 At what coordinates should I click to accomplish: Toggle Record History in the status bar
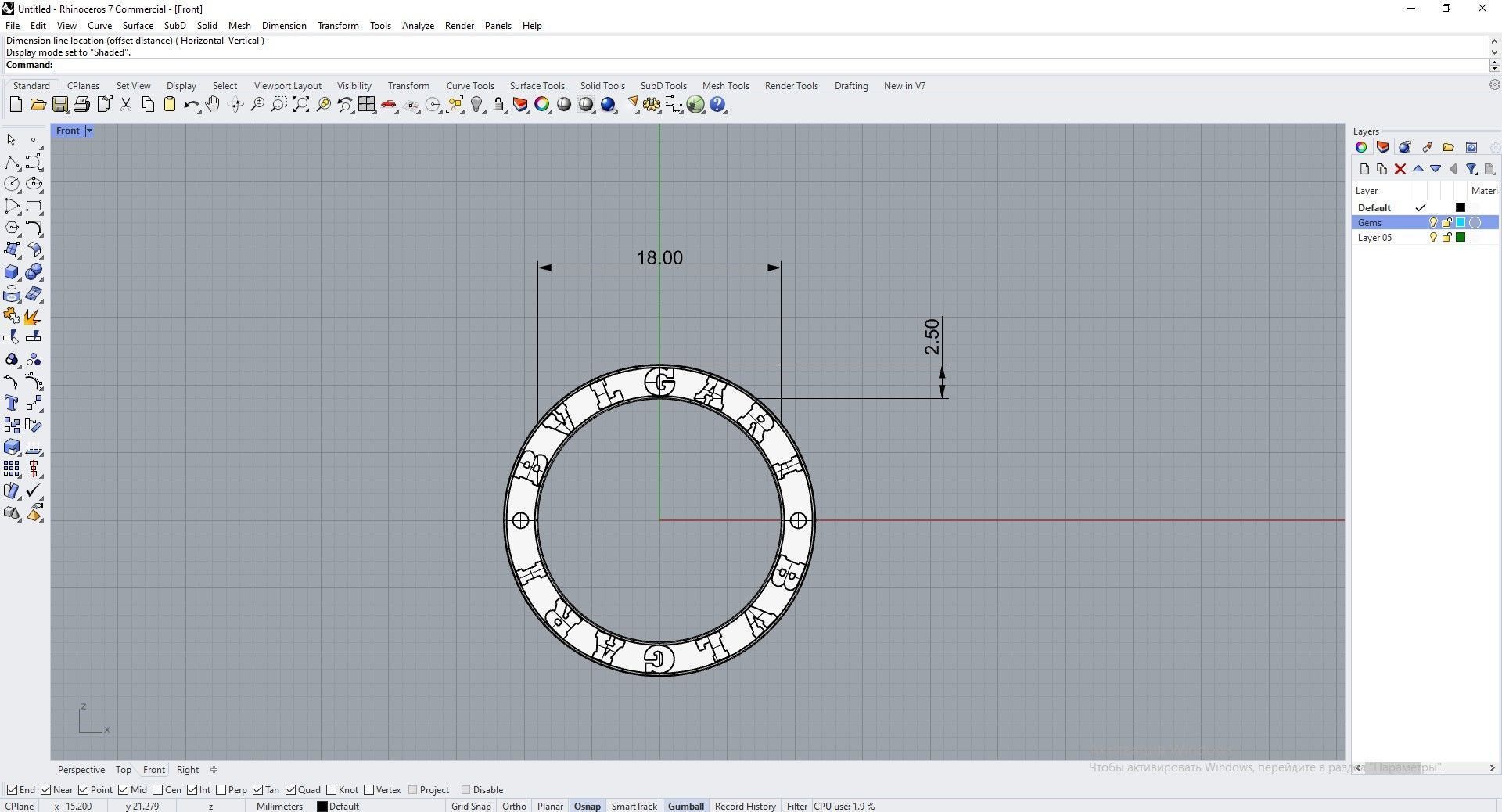pos(745,806)
